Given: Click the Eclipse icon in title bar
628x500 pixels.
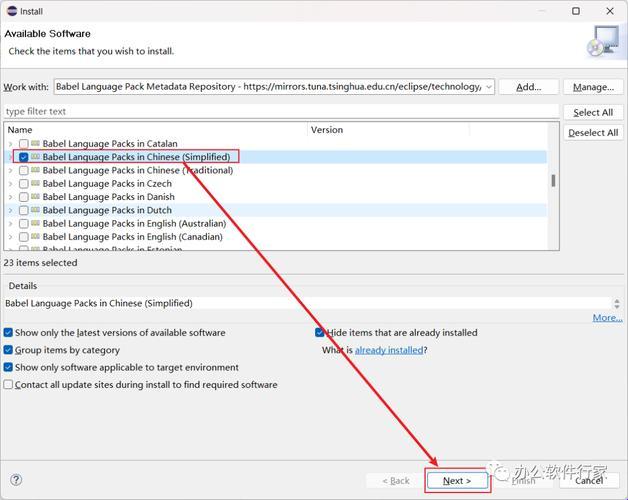Looking at the screenshot, I should pyautogui.click(x=10, y=11).
